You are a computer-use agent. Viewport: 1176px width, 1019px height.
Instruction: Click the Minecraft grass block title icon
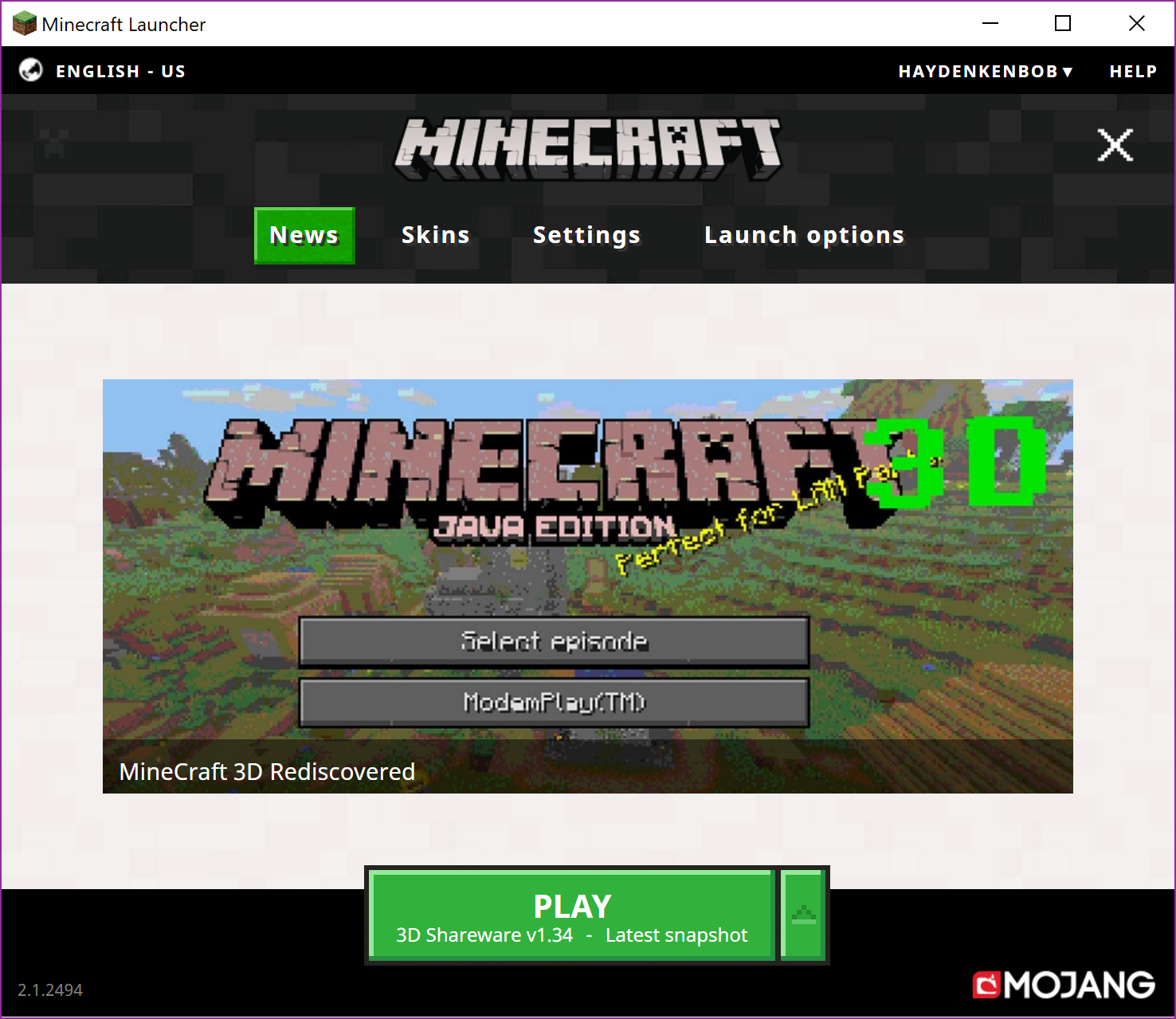pyautogui.click(x=25, y=24)
